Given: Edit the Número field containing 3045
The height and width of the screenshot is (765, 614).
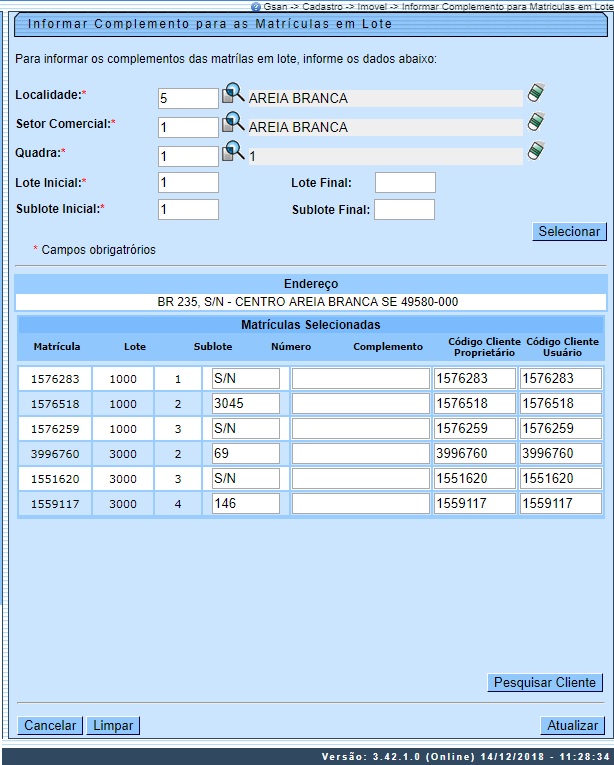Looking at the screenshot, I should (x=246, y=403).
